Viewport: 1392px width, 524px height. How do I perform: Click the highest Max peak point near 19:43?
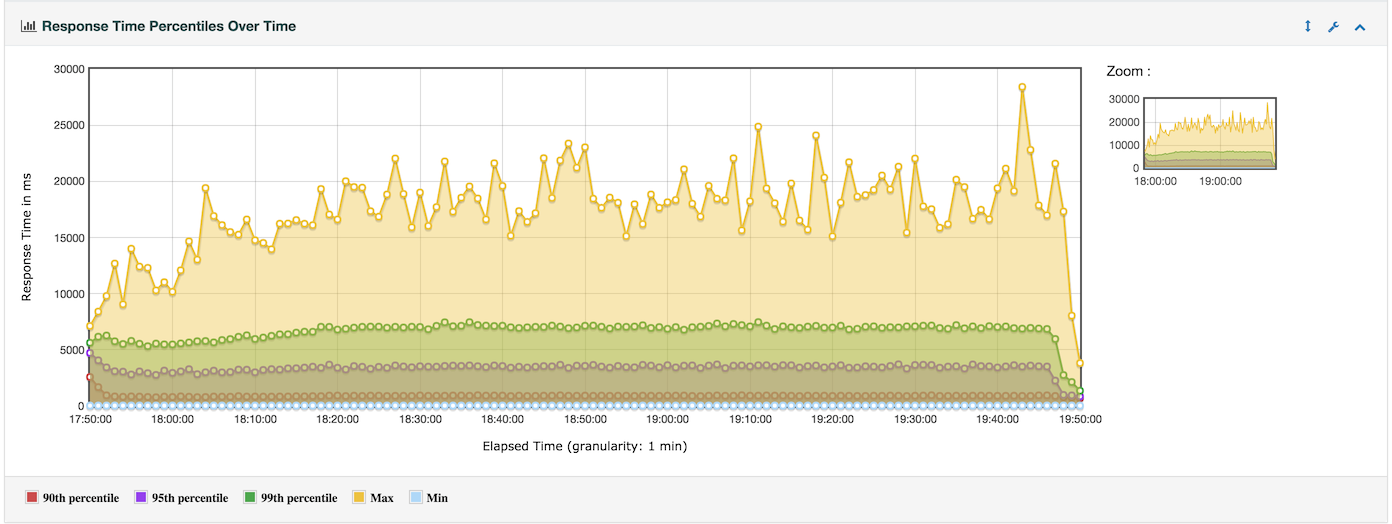(x=1022, y=87)
